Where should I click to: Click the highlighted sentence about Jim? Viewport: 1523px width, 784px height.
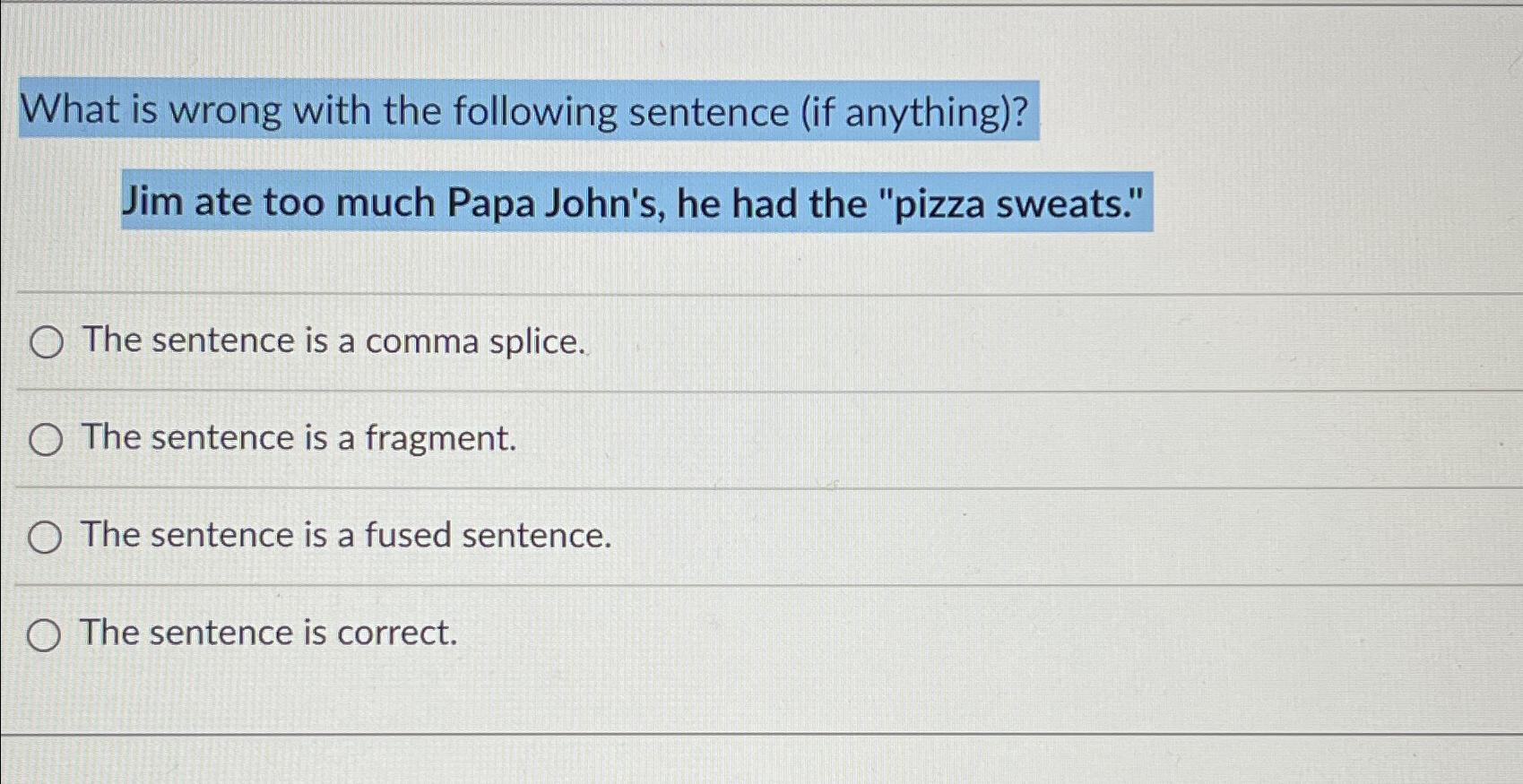point(635,204)
